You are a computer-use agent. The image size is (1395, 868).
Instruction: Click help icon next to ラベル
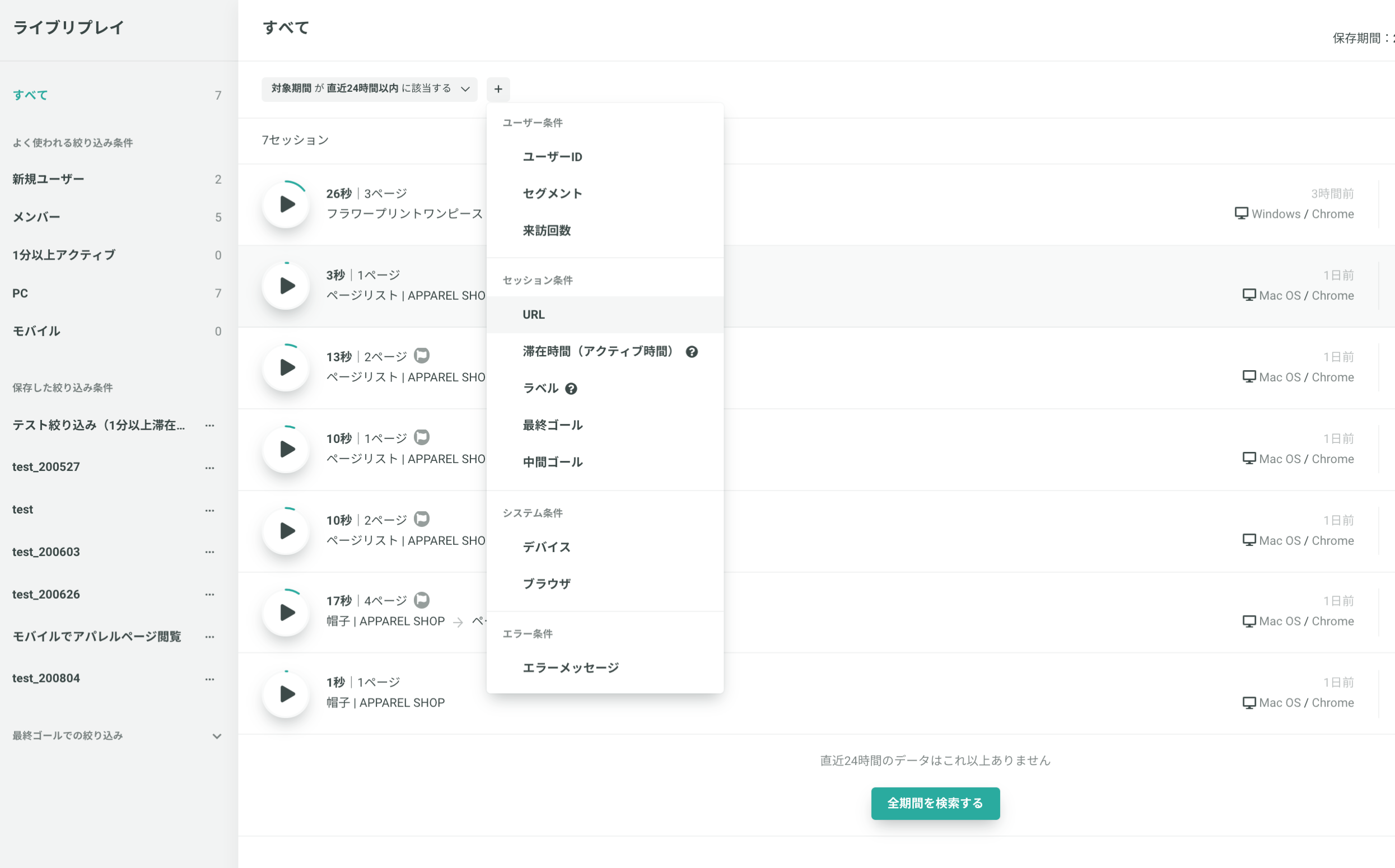coord(571,389)
